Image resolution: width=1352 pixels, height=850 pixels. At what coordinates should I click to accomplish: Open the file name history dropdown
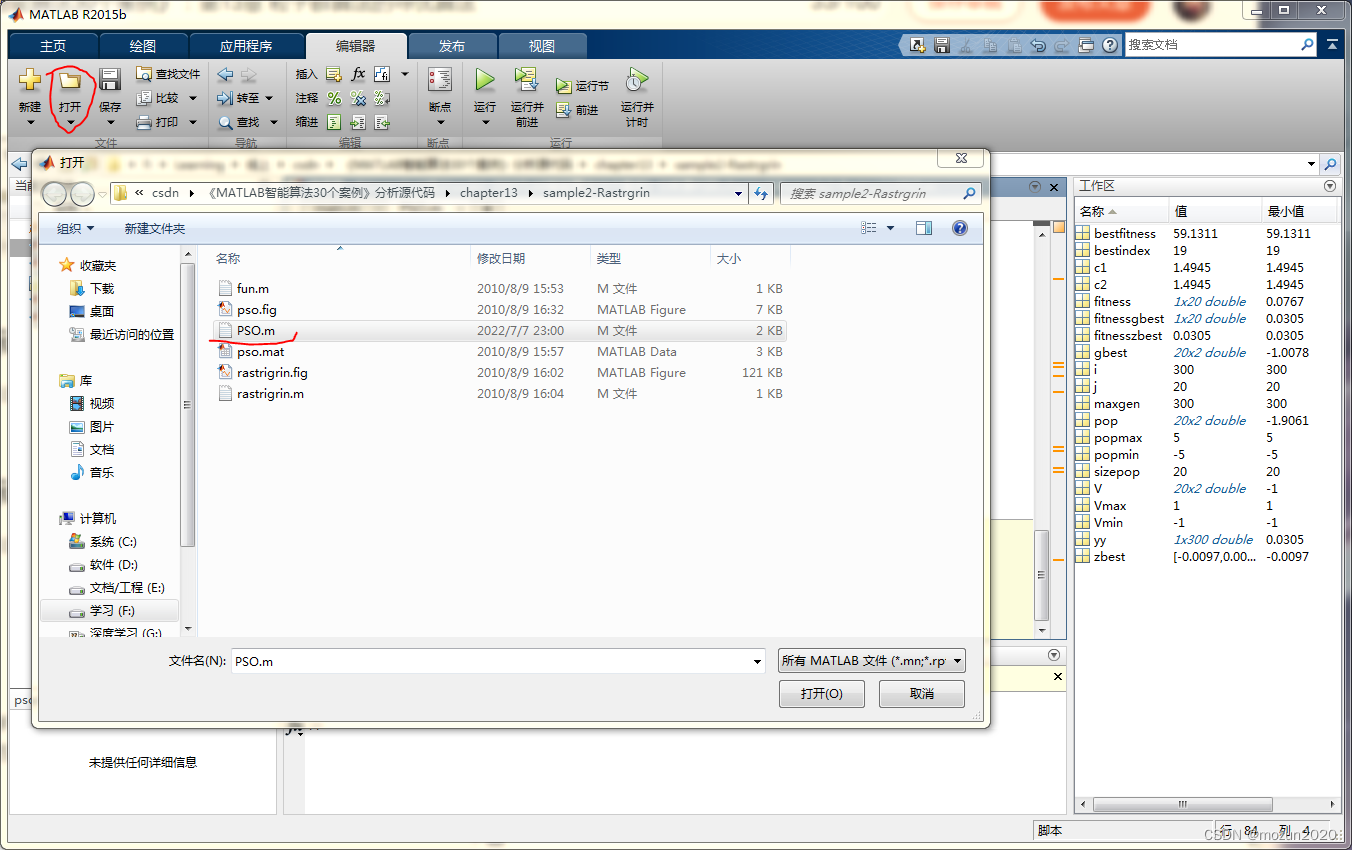coord(757,661)
